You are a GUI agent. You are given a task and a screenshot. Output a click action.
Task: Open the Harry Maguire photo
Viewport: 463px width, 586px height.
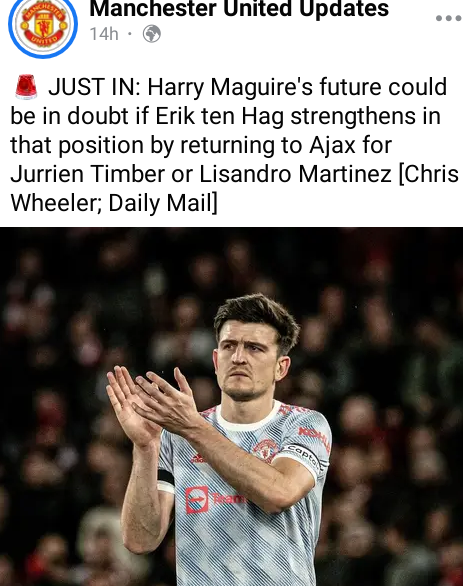pos(231,407)
